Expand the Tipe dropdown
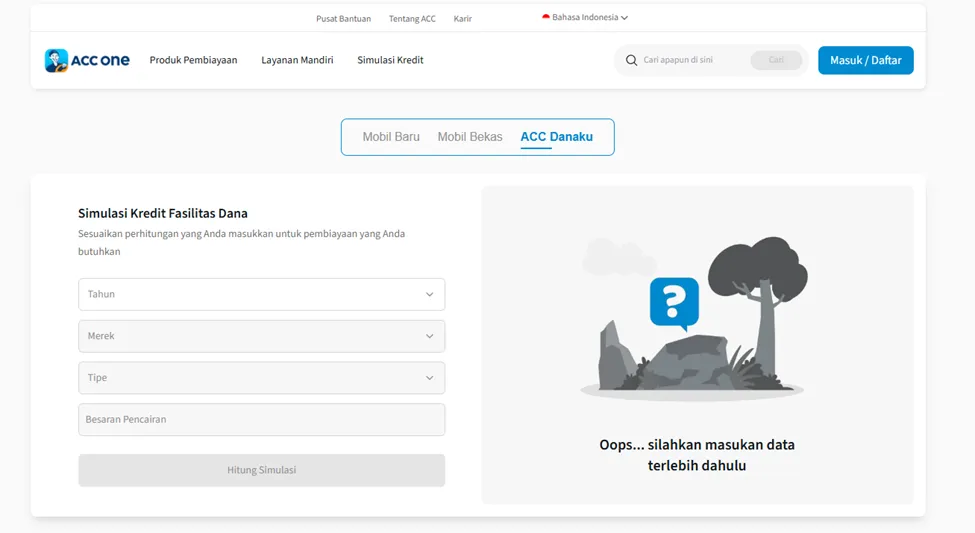Screen dimensions: 975x533 (x=262, y=378)
